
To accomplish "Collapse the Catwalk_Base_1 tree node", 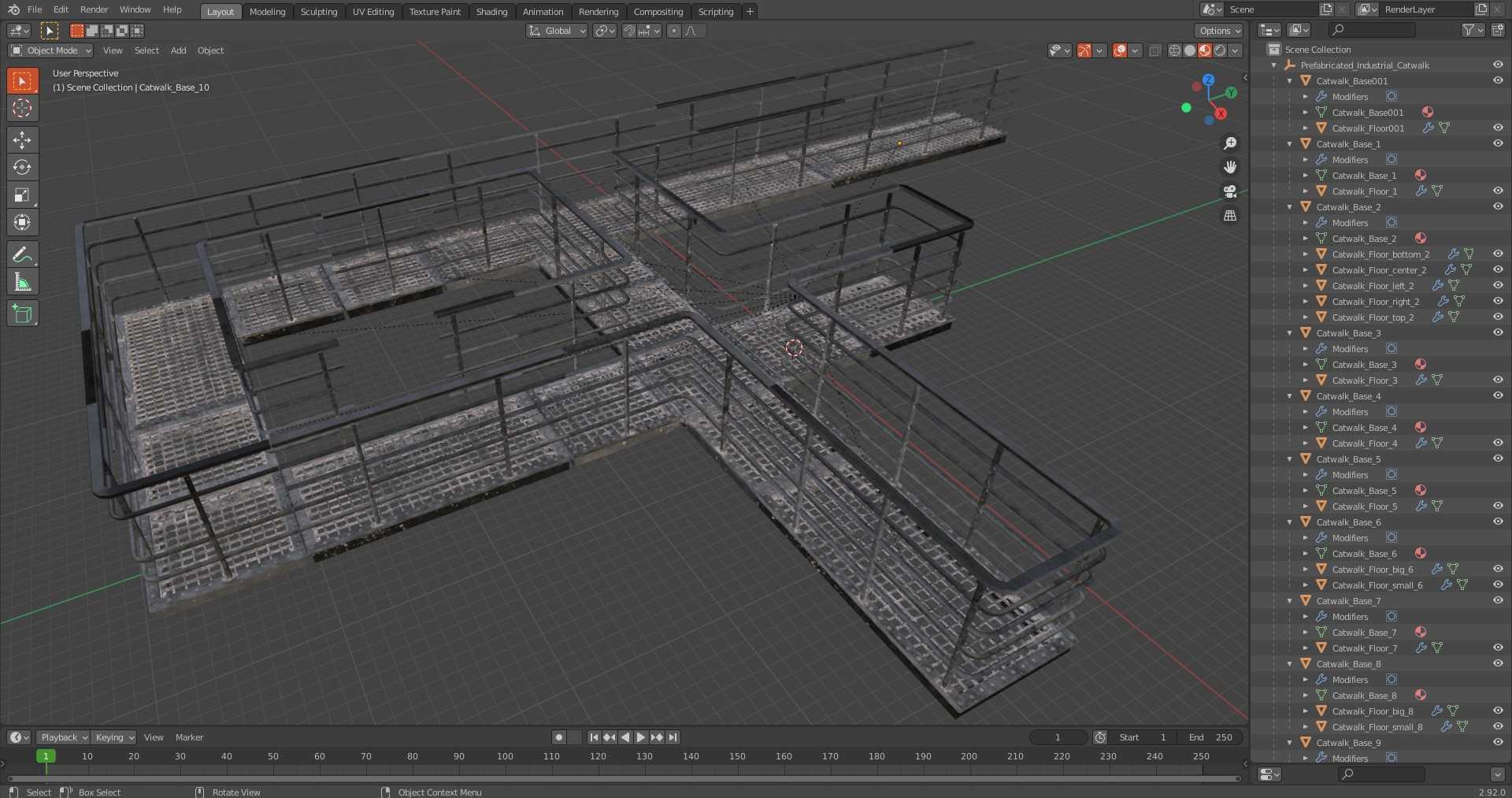I will (x=1290, y=144).
